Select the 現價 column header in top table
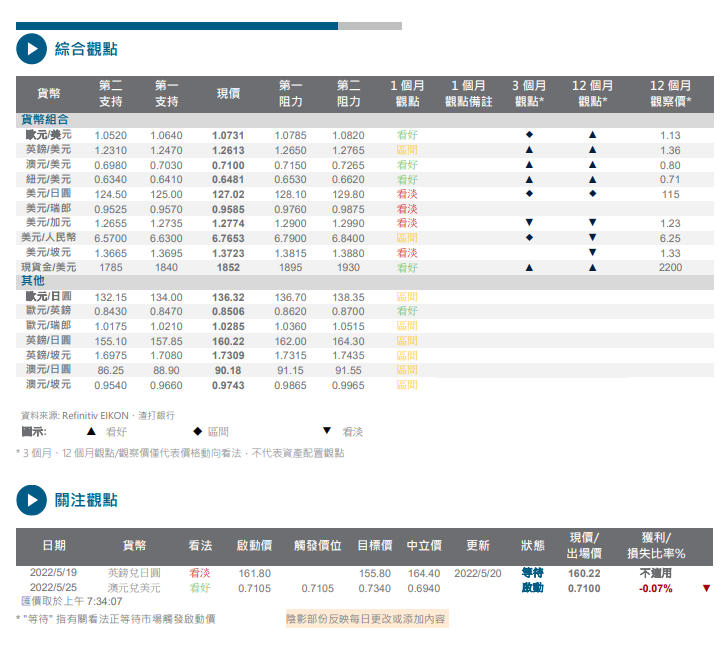The height and width of the screenshot is (654, 727). click(x=228, y=94)
